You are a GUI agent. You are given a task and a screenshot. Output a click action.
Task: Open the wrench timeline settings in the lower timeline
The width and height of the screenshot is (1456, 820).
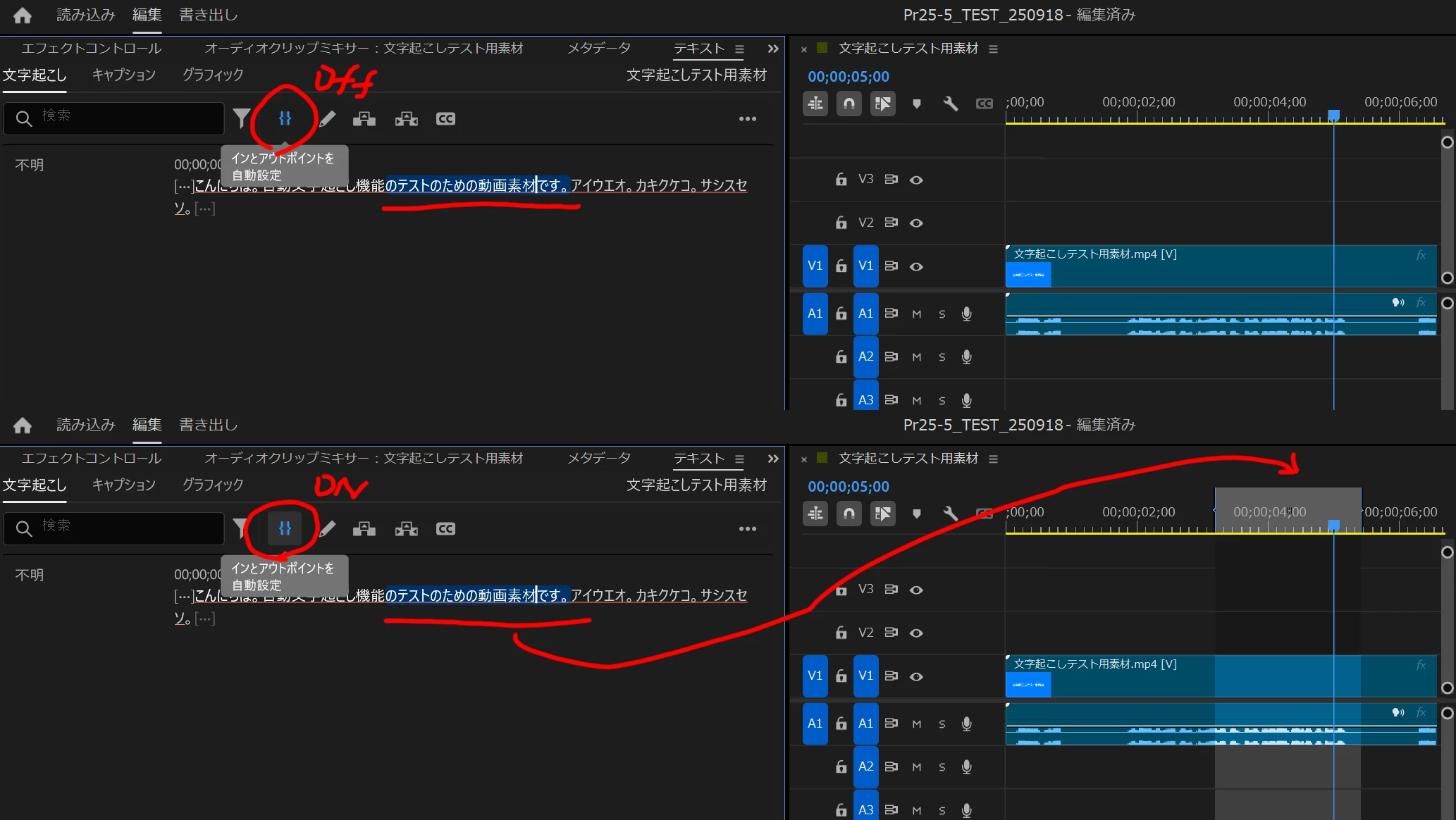(950, 514)
